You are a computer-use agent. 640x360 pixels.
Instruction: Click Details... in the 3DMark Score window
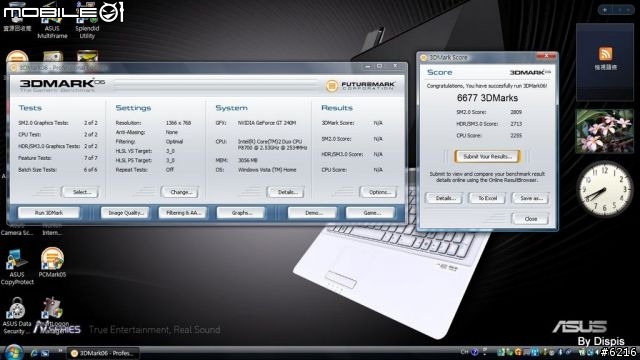point(444,198)
